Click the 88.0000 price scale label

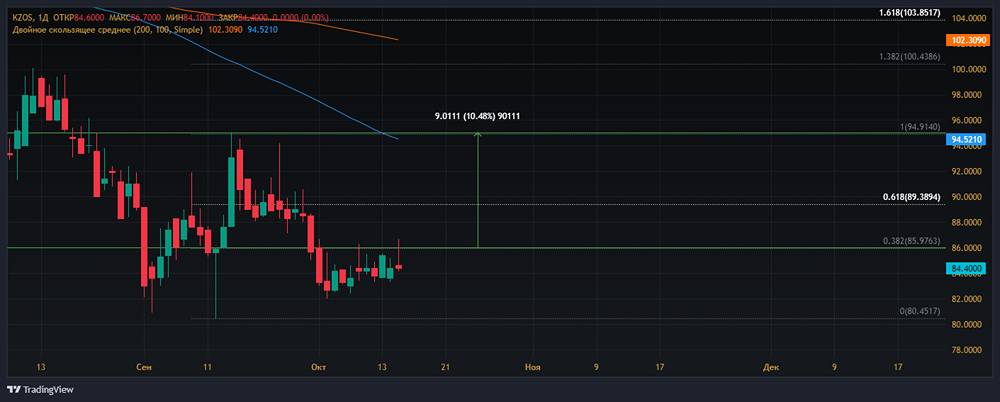tap(967, 223)
